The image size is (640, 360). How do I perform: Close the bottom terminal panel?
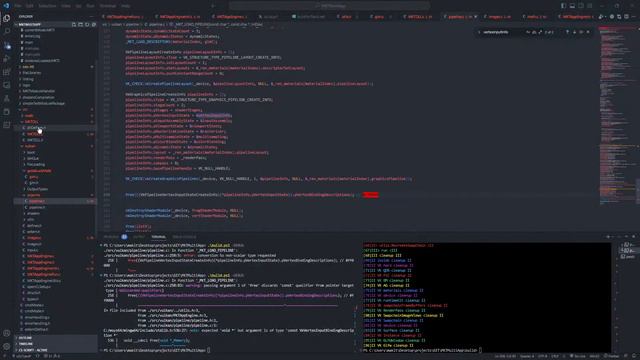(x=633, y=237)
